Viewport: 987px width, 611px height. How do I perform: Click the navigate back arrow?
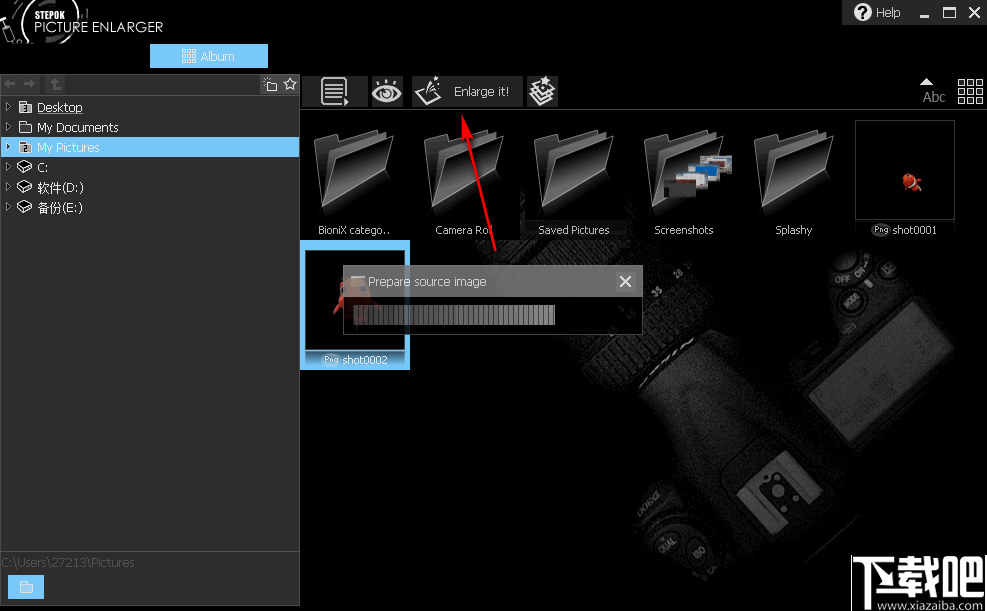point(10,84)
